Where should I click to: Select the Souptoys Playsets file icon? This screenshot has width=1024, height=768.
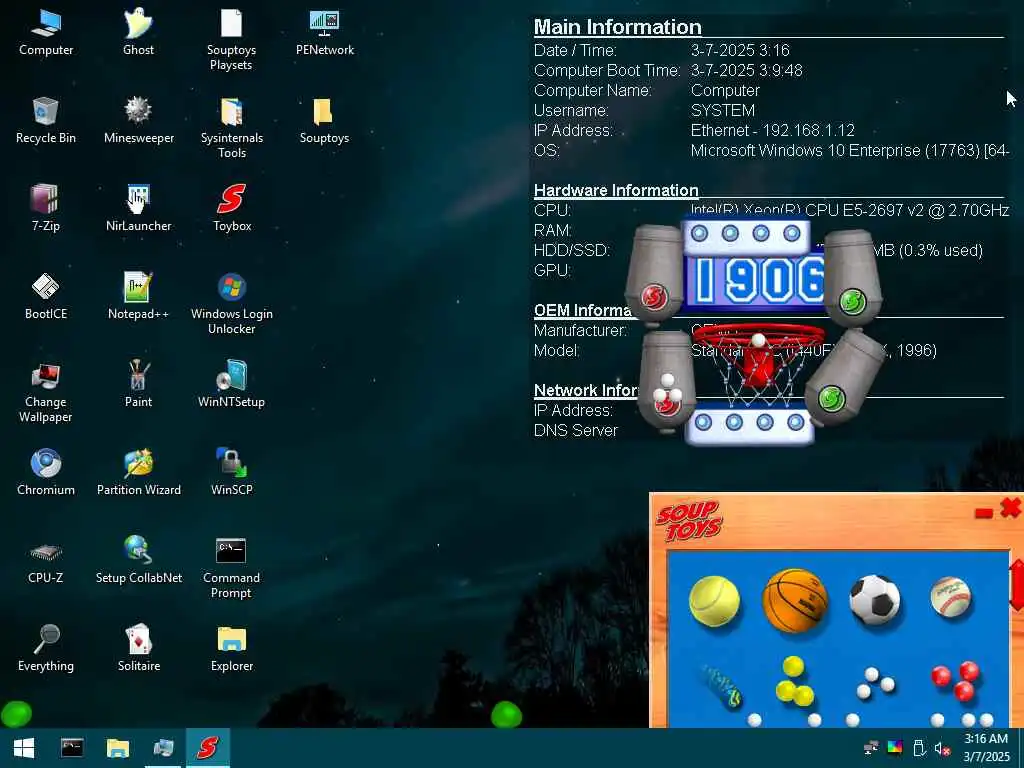[x=231, y=39]
